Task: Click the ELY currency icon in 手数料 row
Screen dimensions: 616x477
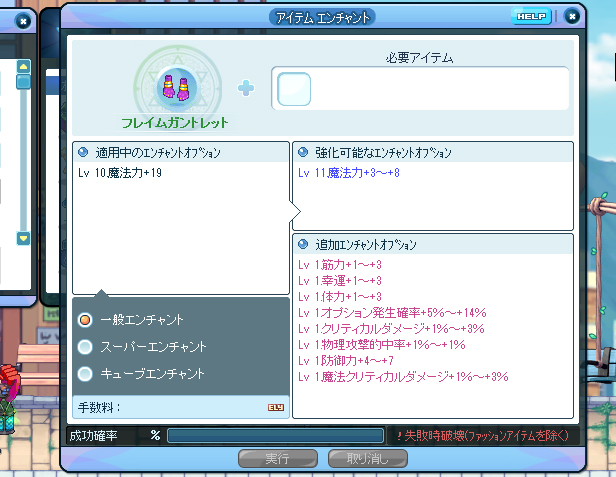Action: (276, 407)
